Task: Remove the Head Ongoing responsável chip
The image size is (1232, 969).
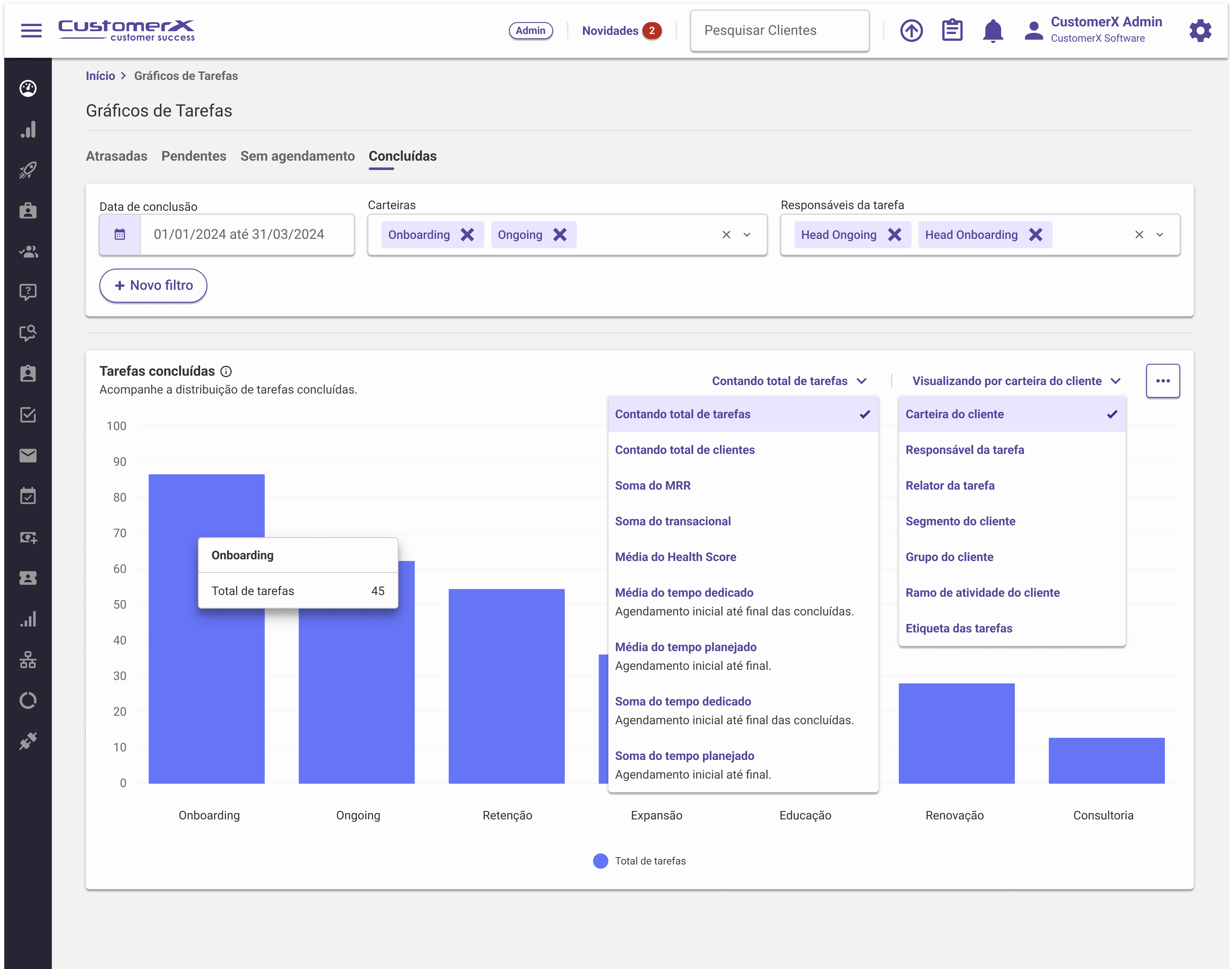Action: [895, 235]
